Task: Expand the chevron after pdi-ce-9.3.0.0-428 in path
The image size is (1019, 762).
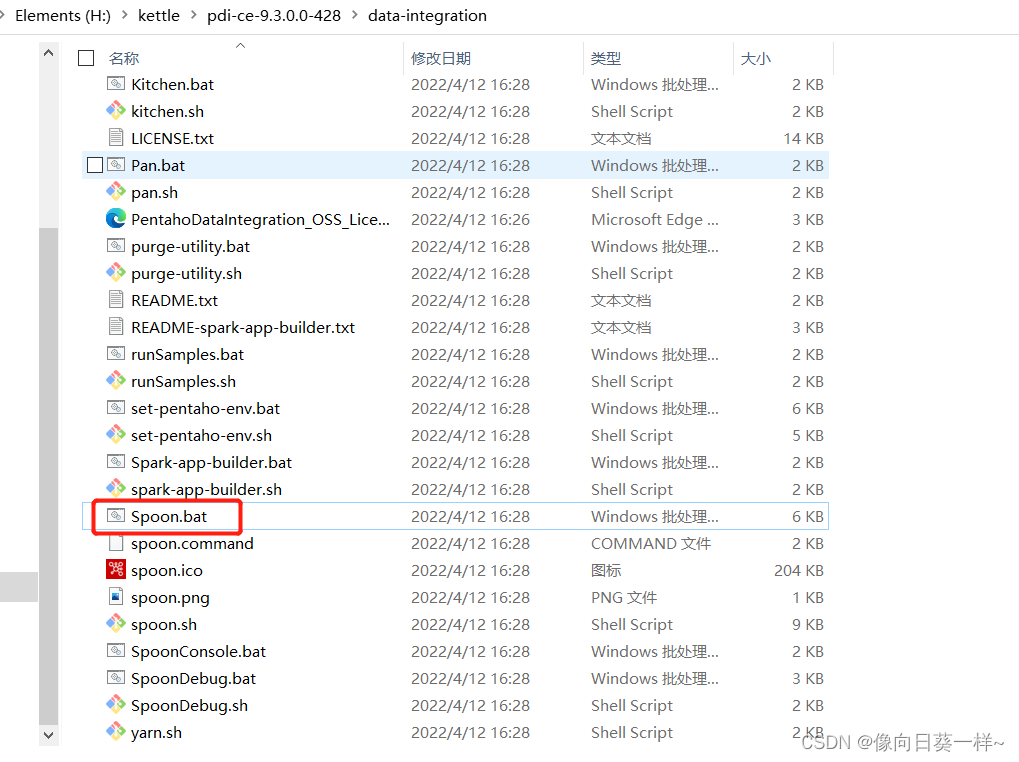Action: pos(355,15)
